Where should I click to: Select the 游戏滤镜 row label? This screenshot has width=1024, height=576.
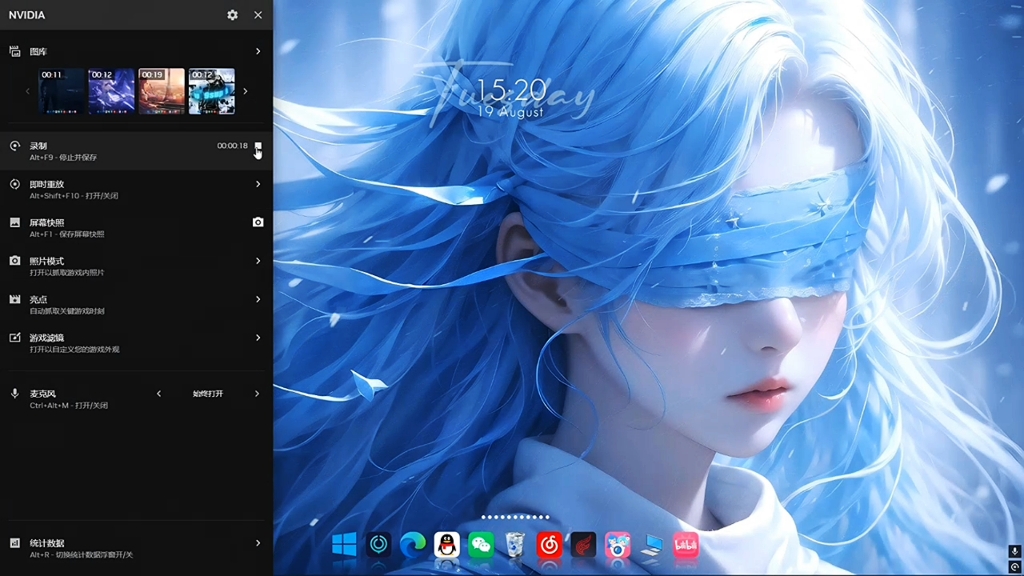[46, 338]
